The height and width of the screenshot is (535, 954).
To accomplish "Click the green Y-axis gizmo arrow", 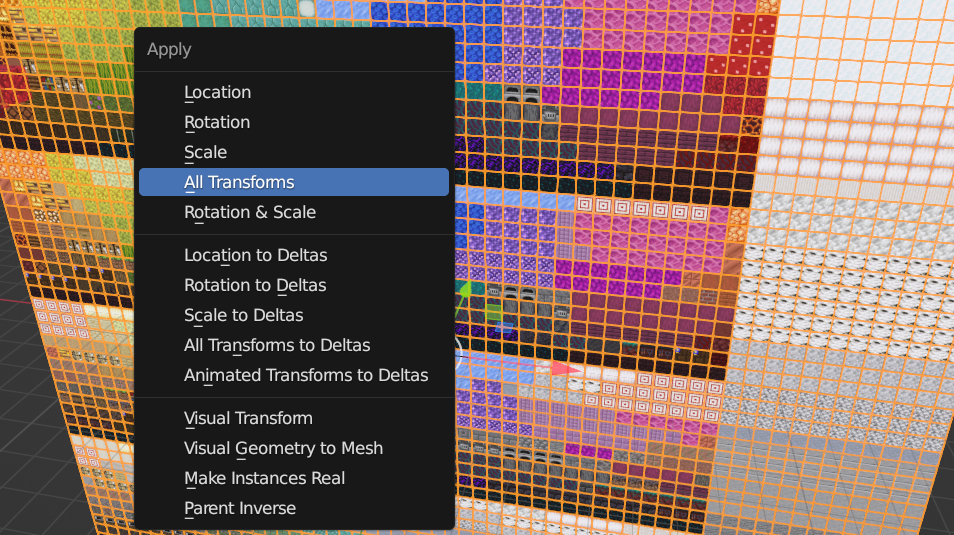I will [465, 291].
